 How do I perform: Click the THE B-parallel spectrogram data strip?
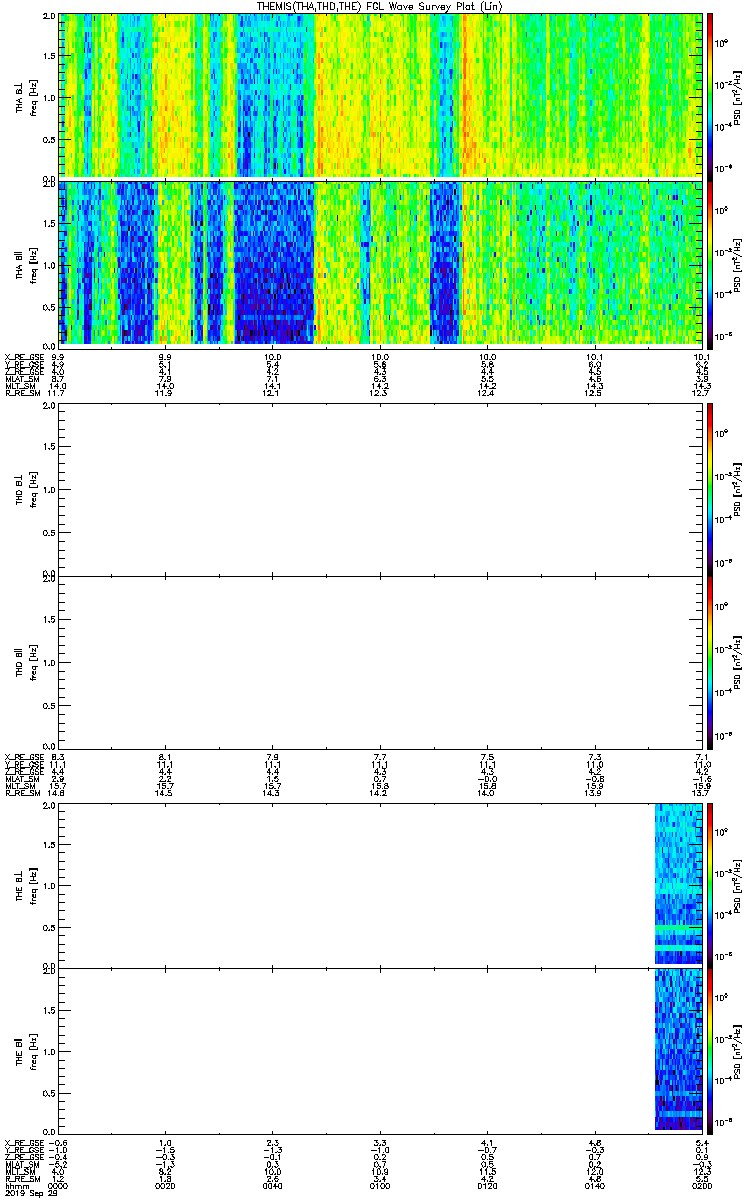point(678,1051)
